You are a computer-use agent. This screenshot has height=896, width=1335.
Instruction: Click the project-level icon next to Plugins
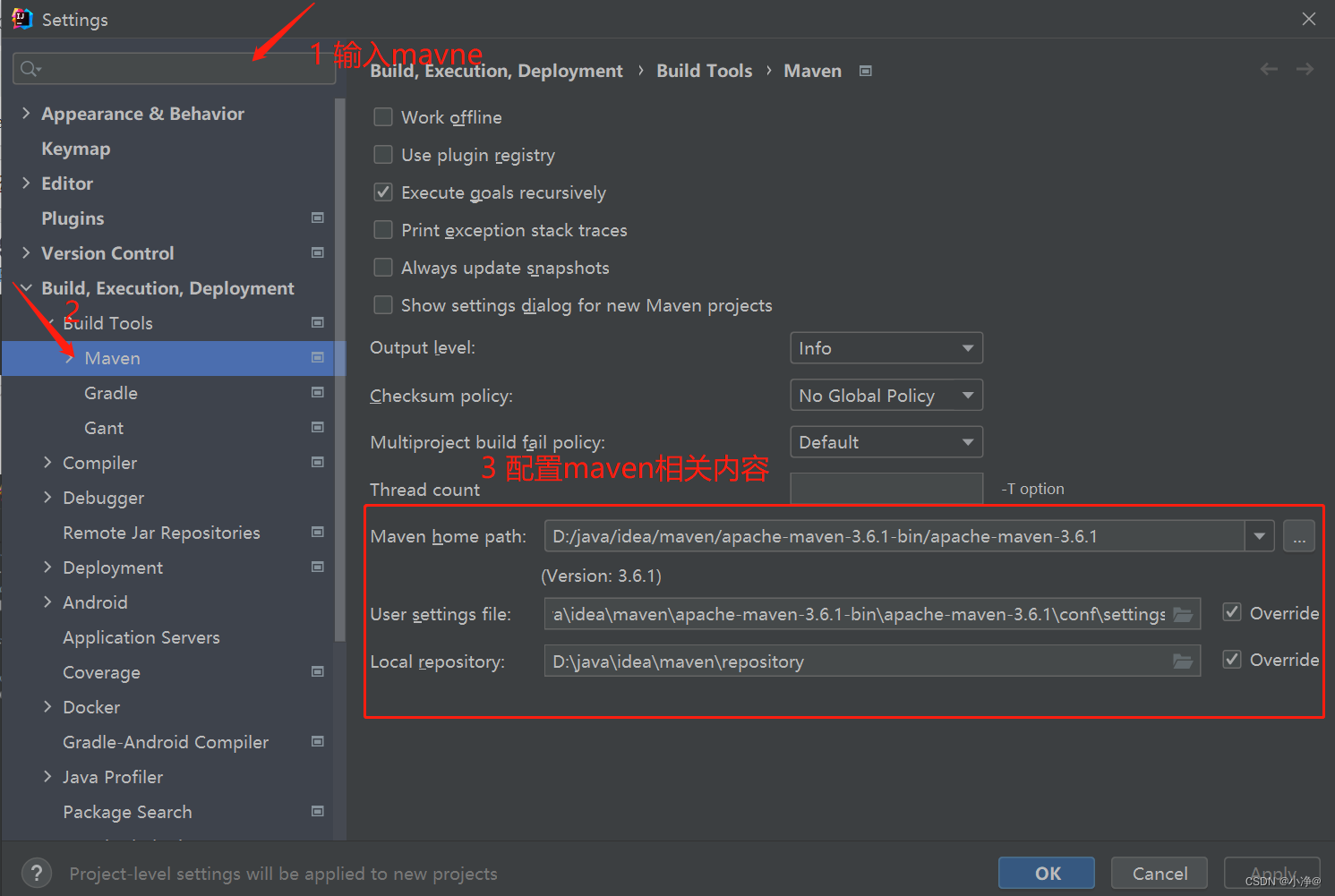pos(317,218)
